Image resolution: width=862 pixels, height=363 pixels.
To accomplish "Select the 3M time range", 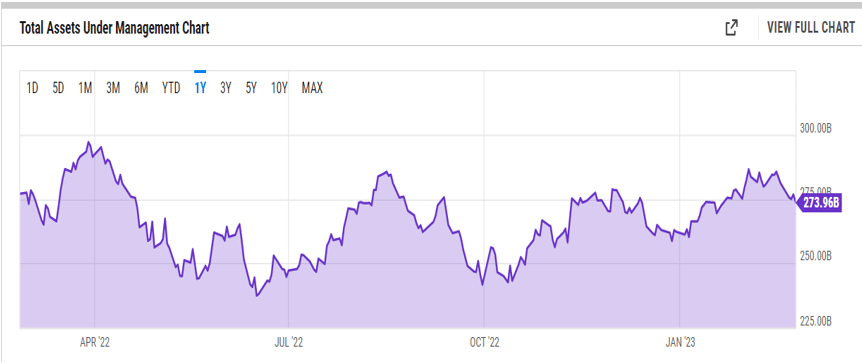I will [x=113, y=87].
